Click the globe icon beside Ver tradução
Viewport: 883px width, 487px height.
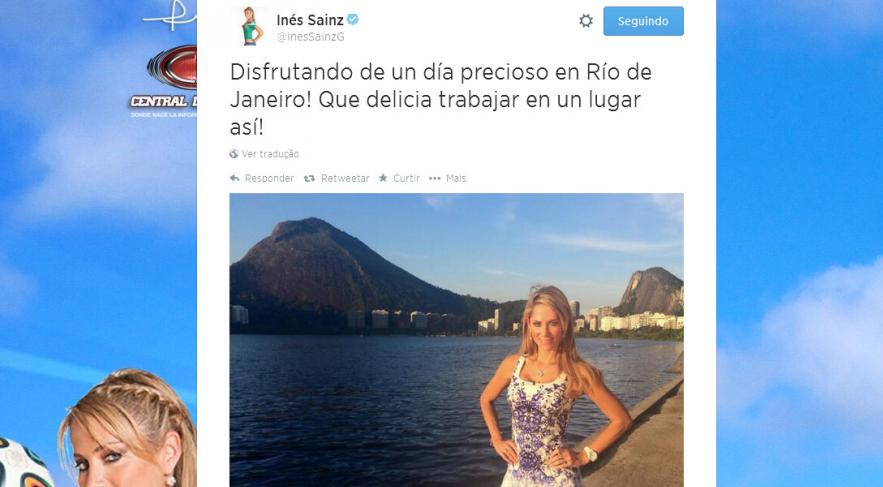234,154
